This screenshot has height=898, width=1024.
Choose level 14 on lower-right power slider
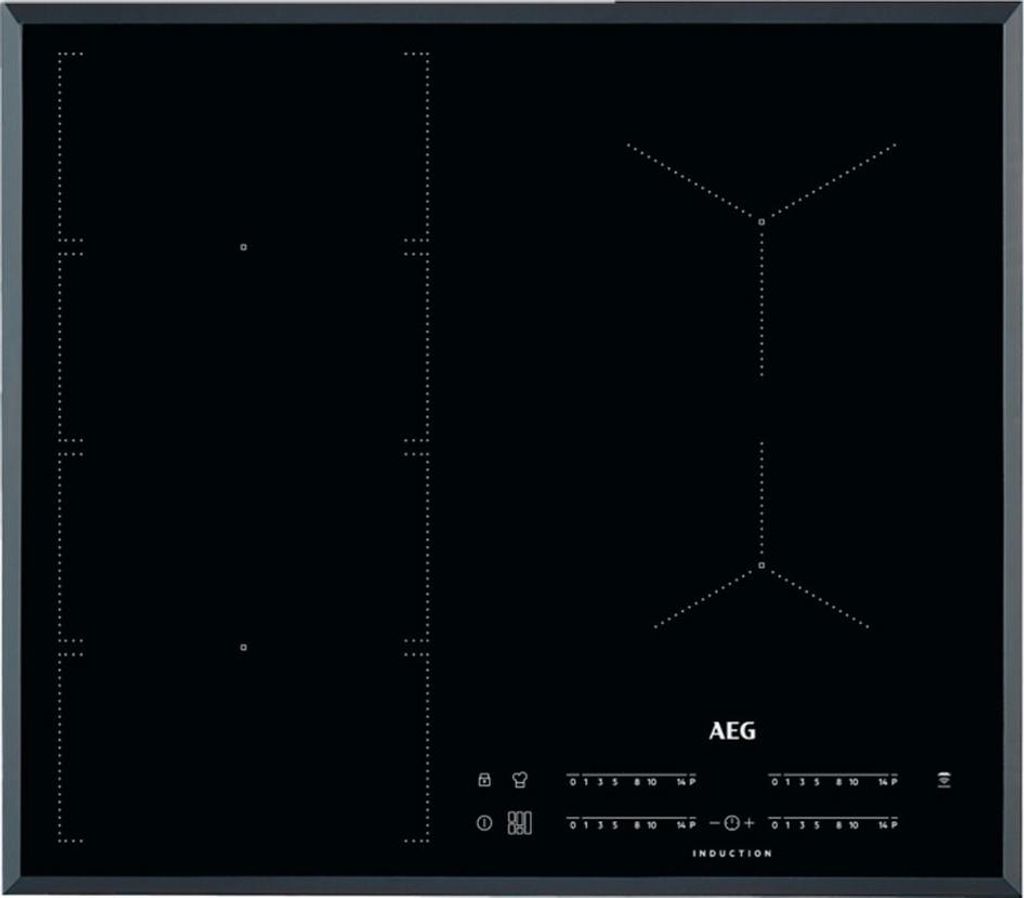pos(883,825)
